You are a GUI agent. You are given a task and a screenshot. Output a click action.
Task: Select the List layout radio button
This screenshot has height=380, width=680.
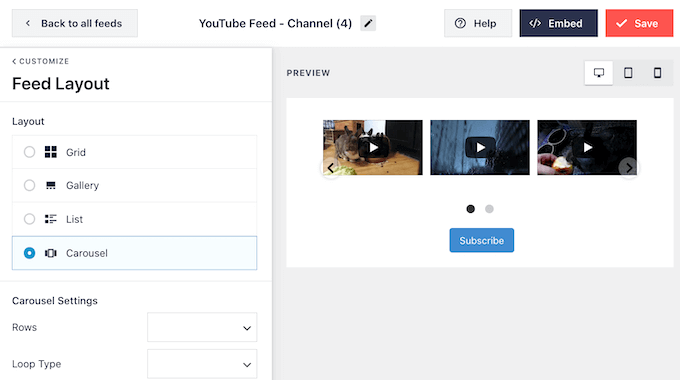pyautogui.click(x=29, y=219)
